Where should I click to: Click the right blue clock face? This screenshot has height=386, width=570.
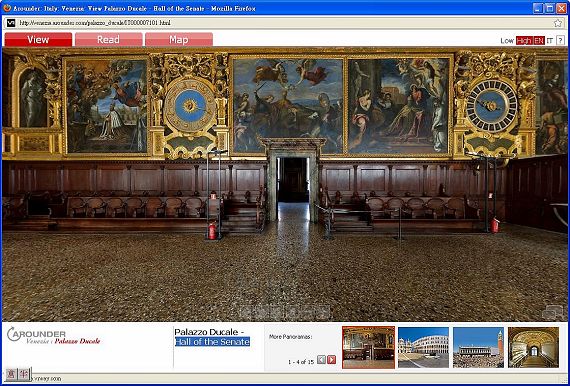pos(491,106)
